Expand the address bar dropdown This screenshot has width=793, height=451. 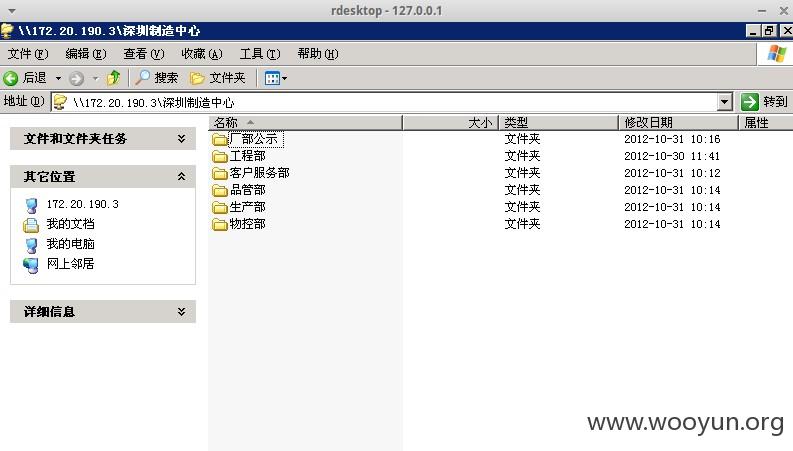tap(725, 102)
